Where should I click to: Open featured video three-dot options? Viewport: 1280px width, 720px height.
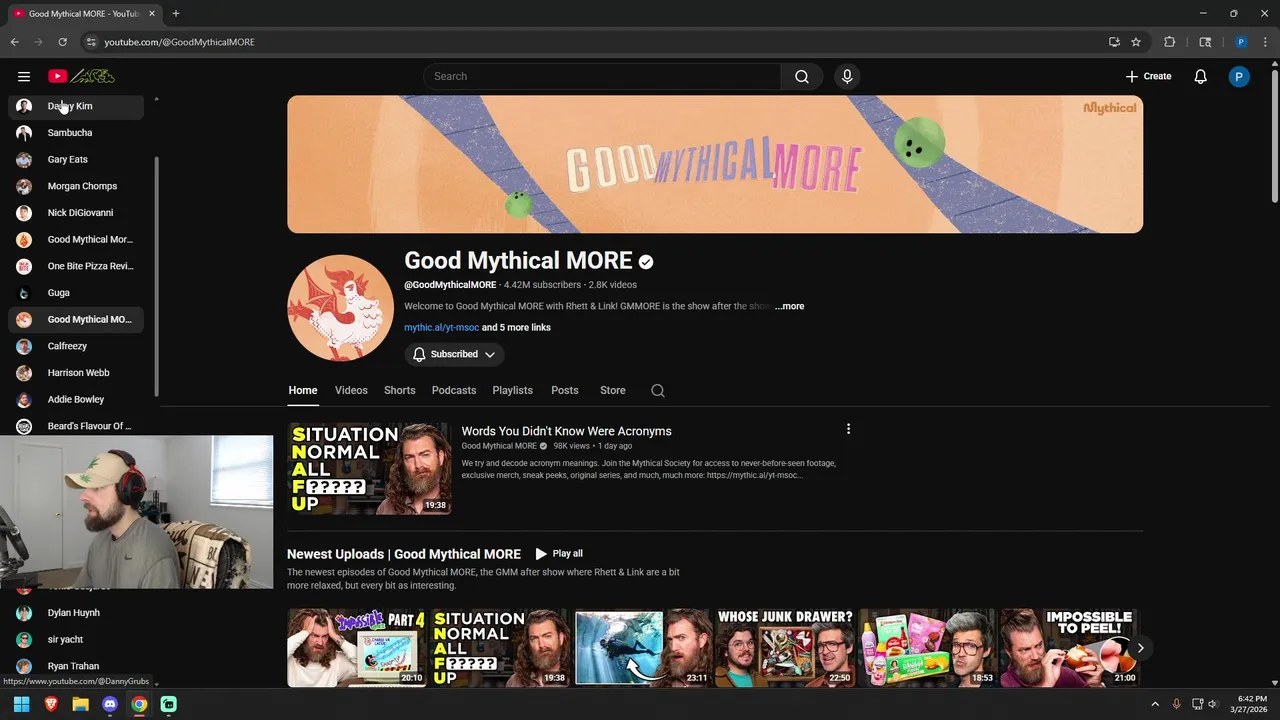tap(848, 429)
